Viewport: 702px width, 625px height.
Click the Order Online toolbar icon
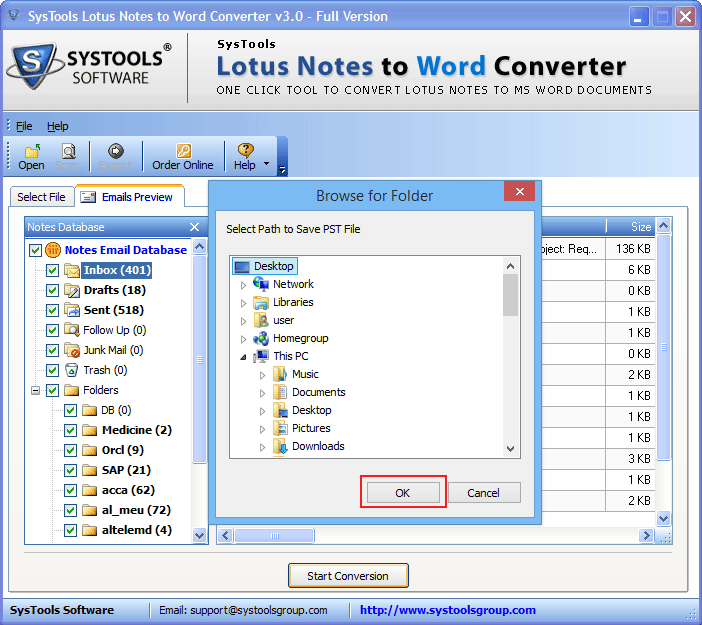click(183, 151)
